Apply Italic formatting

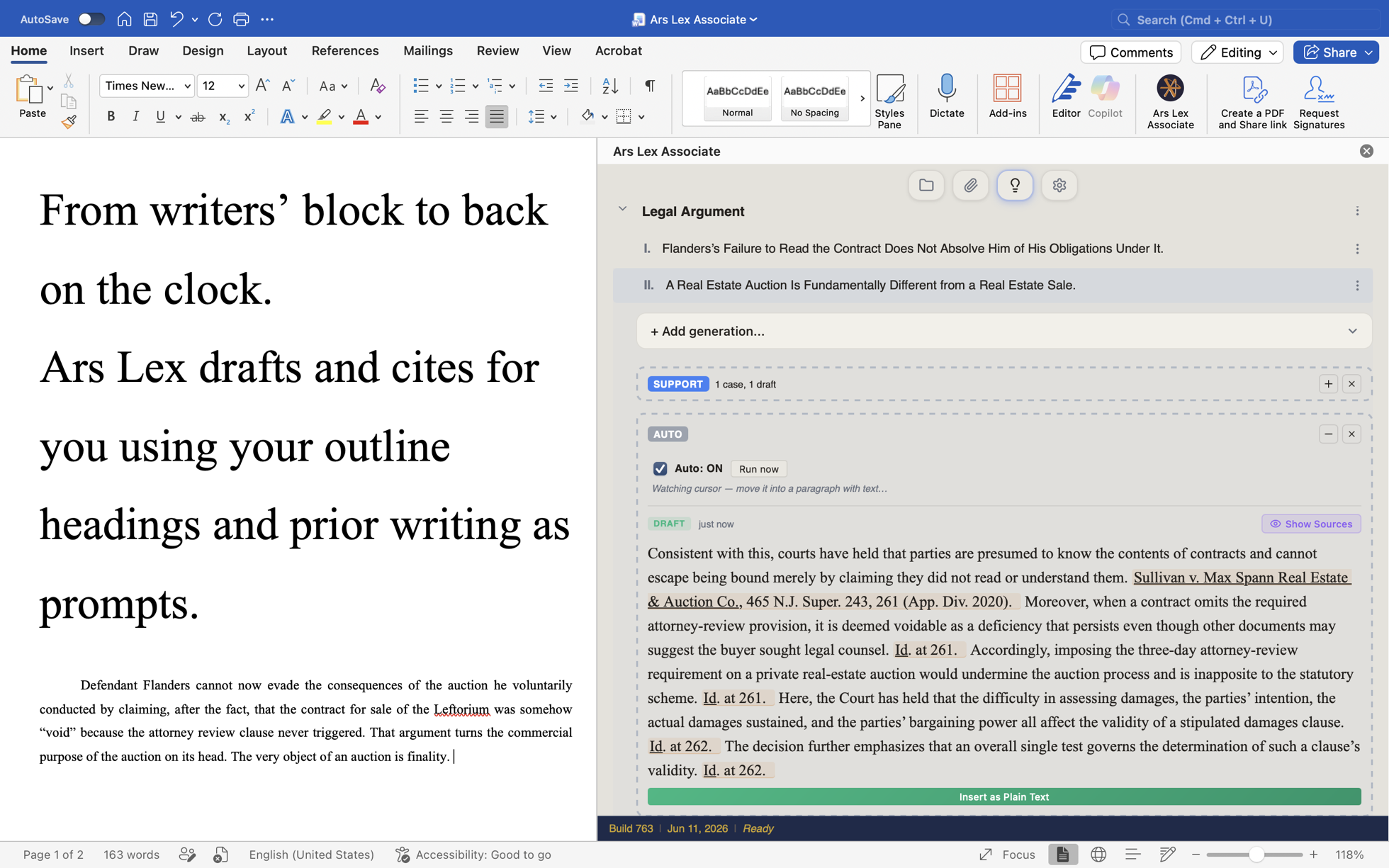(135, 117)
